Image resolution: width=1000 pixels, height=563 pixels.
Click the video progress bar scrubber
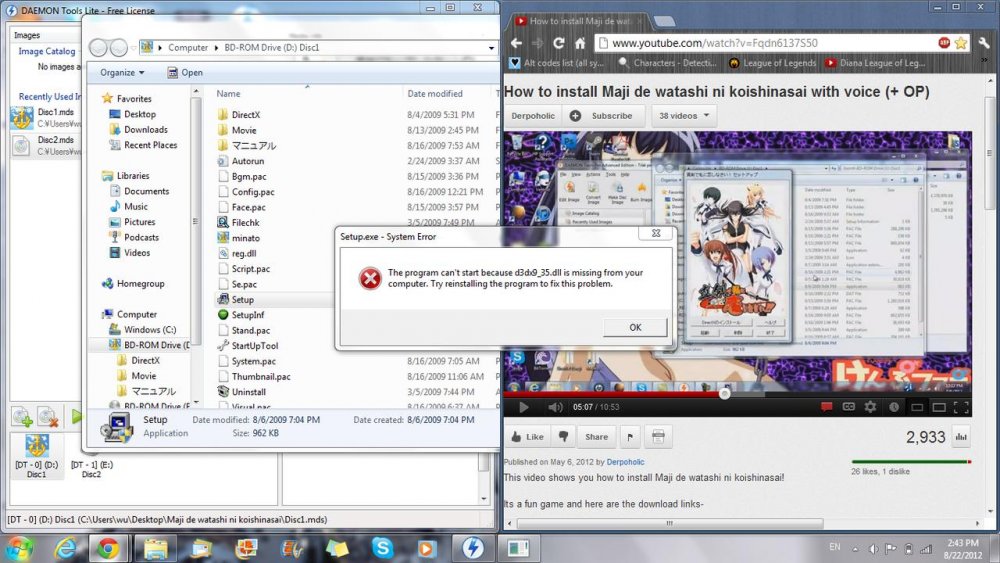coord(724,393)
